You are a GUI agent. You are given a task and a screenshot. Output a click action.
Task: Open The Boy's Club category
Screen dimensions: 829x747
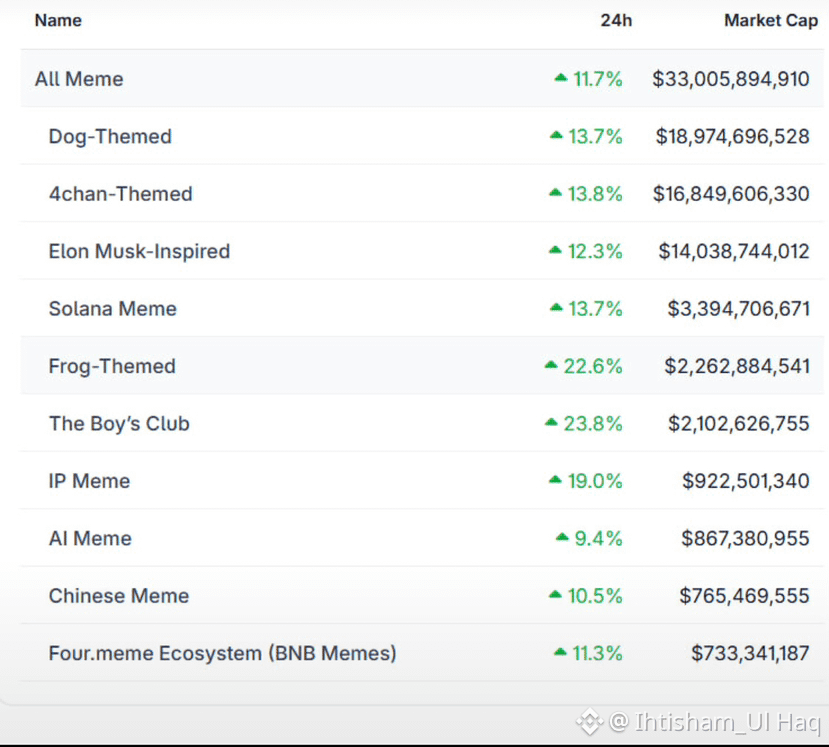click(119, 423)
